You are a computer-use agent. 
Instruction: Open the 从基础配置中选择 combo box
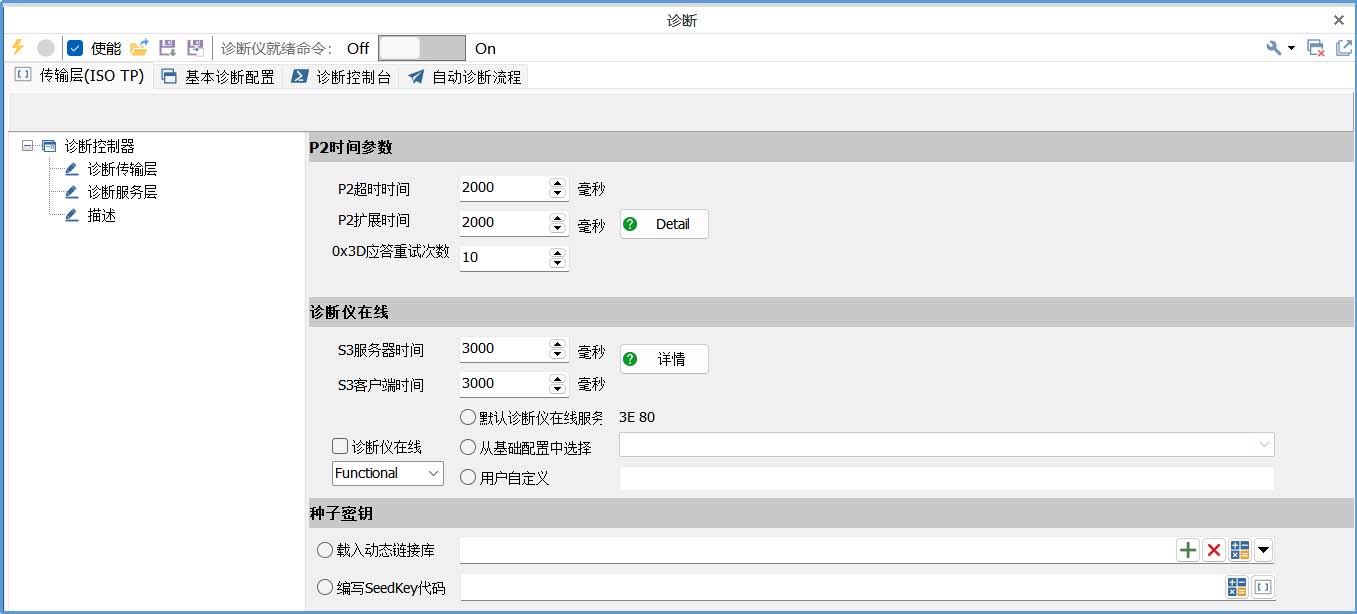click(x=947, y=444)
